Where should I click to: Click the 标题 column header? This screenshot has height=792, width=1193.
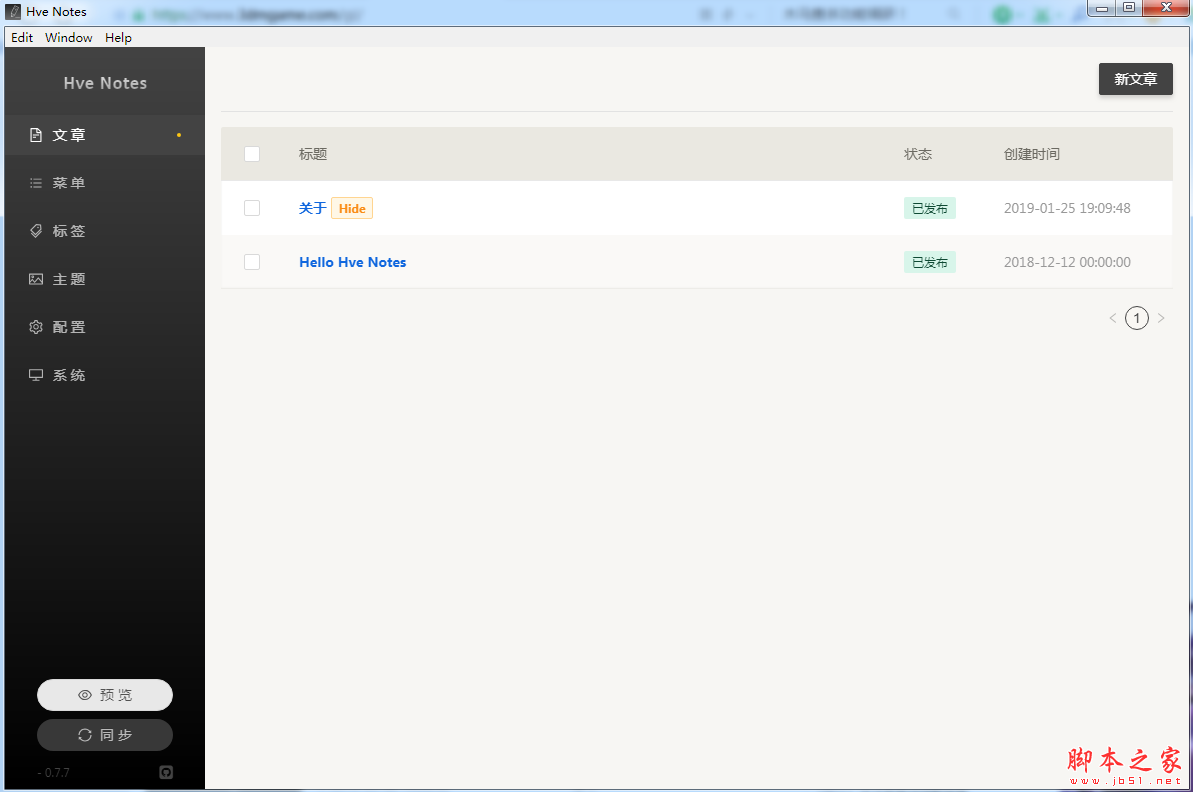313,154
